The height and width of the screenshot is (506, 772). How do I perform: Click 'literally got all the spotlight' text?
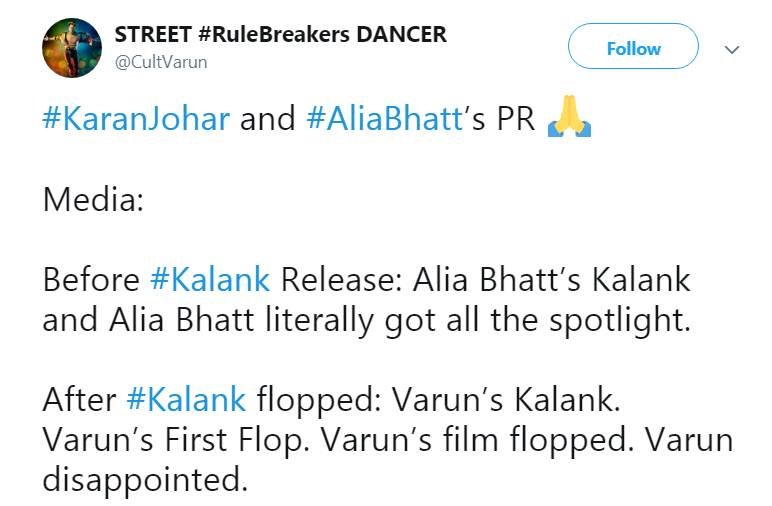(478, 321)
